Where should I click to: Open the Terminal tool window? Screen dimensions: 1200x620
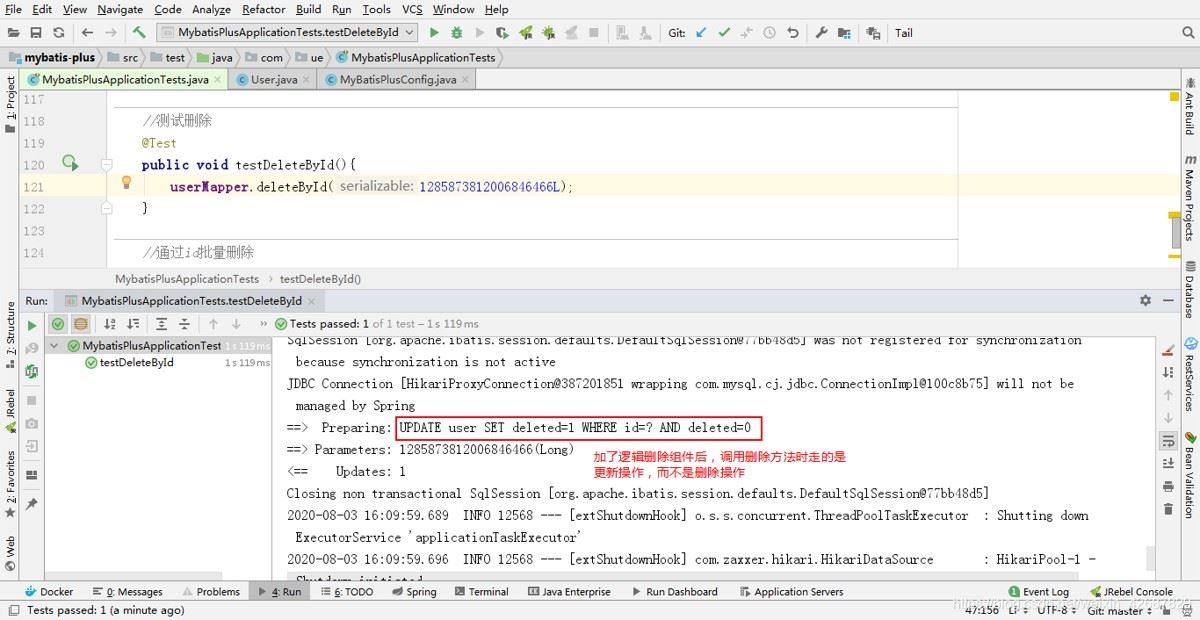481,592
